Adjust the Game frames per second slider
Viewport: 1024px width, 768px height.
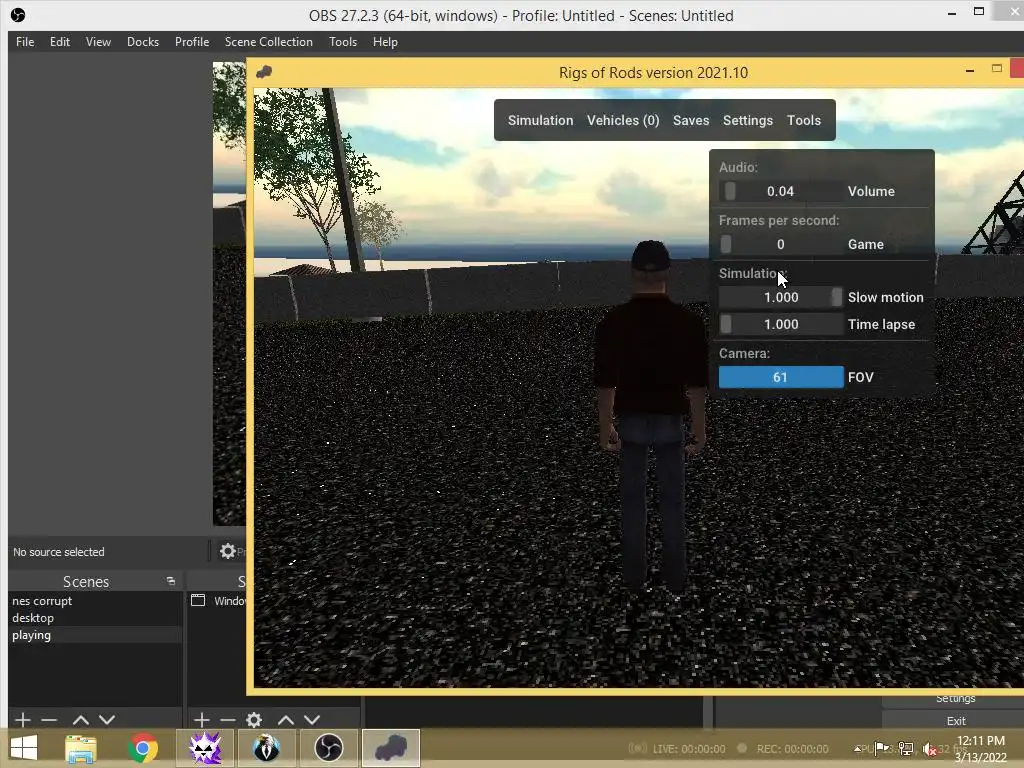tap(781, 244)
